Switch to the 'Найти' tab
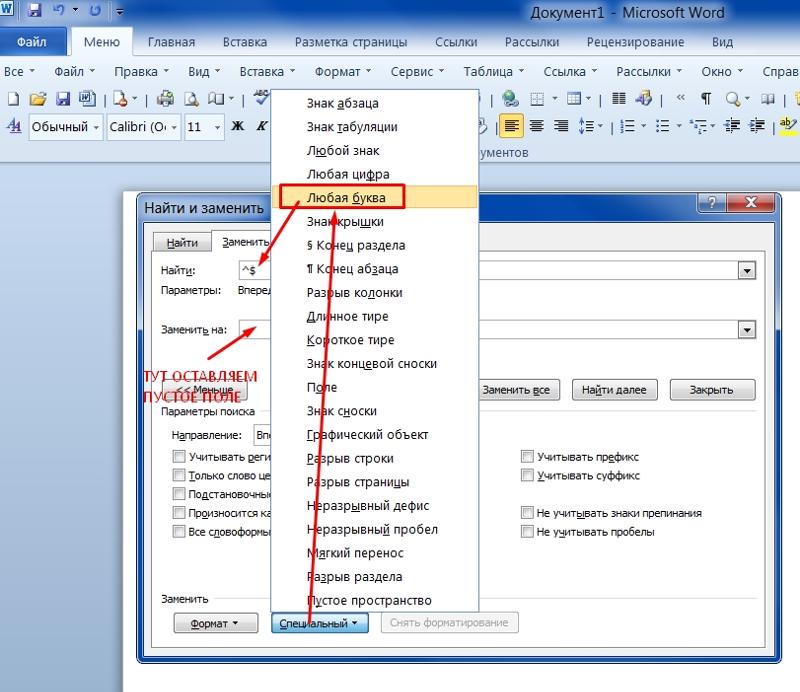Image resolution: width=800 pixels, height=692 pixels. click(x=182, y=242)
